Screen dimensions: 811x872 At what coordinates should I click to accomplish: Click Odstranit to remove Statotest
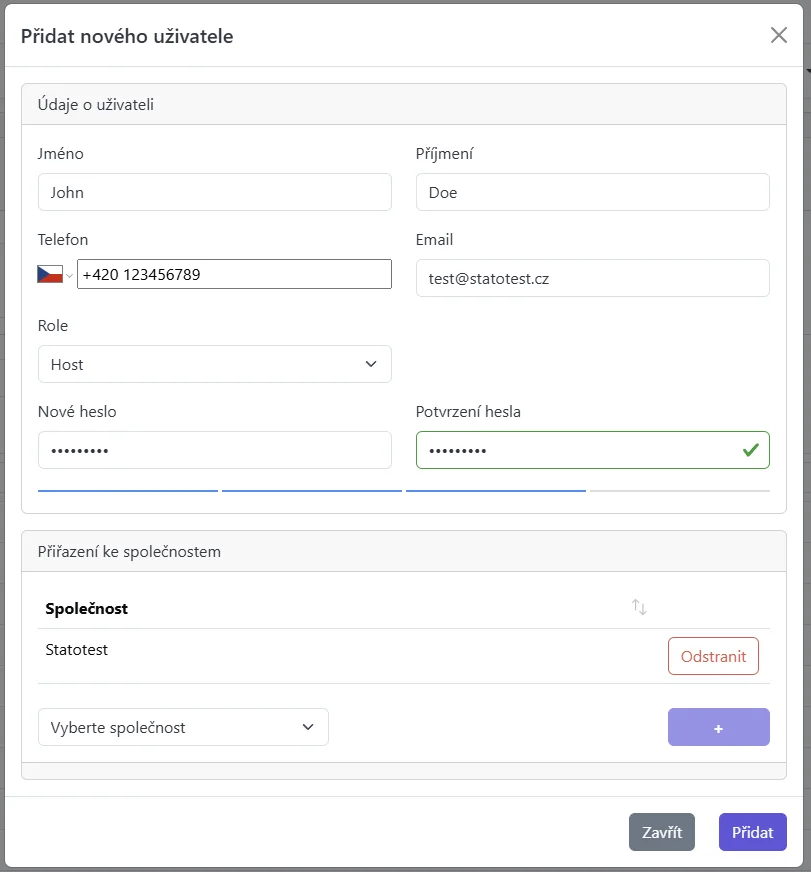click(x=713, y=655)
